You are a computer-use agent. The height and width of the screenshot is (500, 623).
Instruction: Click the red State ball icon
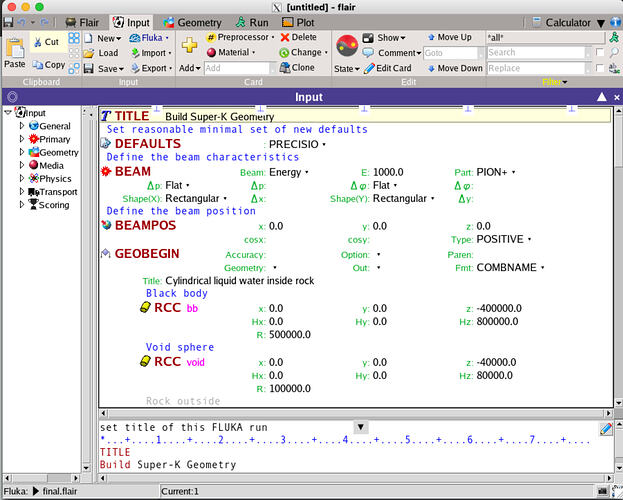347,46
